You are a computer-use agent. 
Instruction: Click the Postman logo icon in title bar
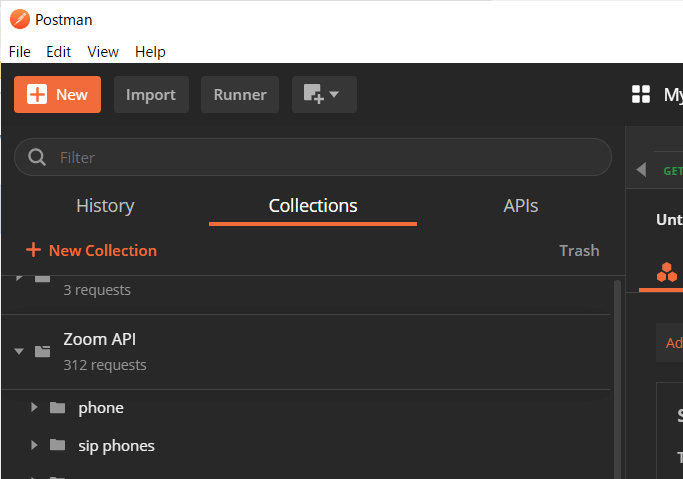20,20
